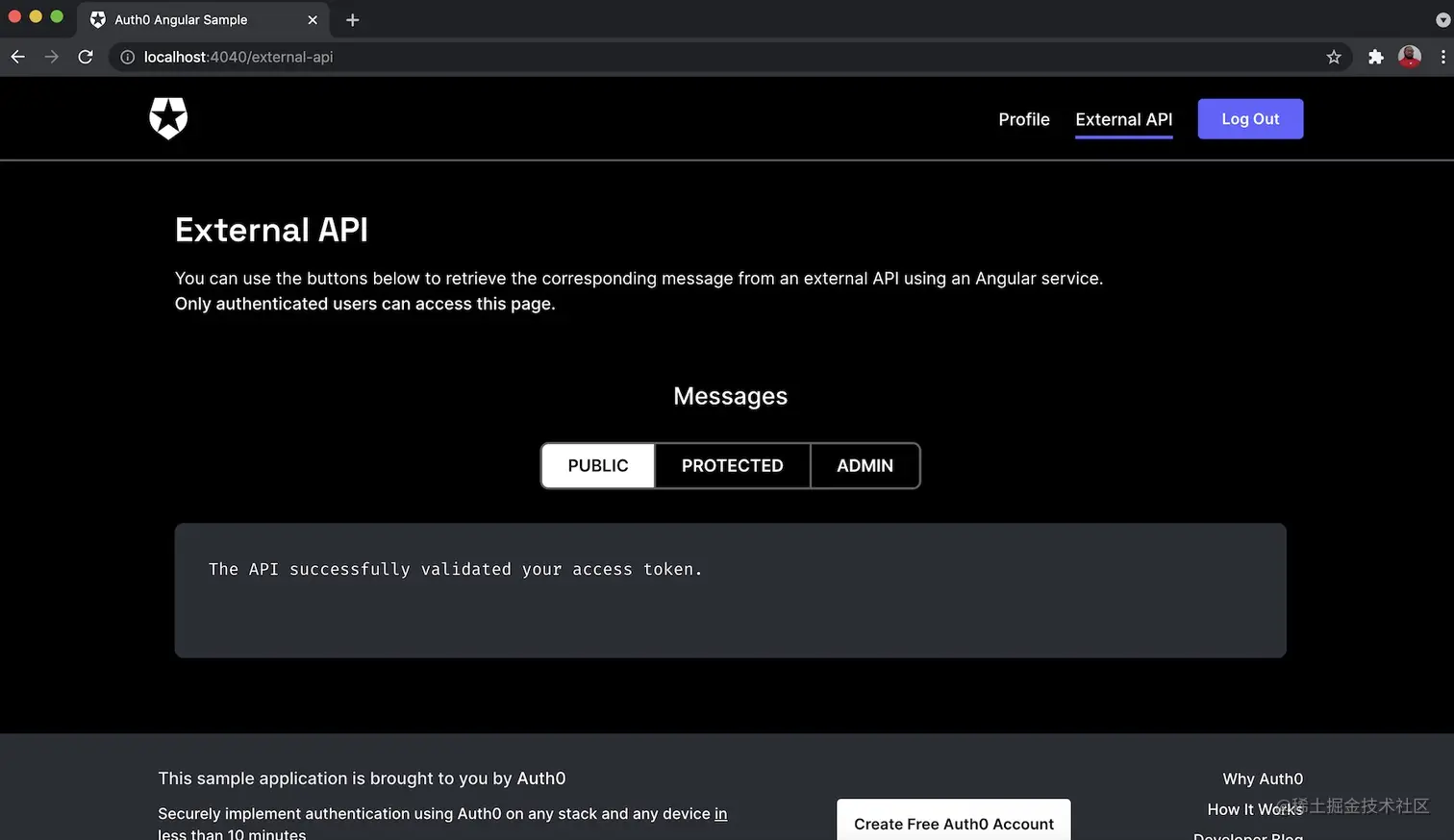Select the PUBLIC message filter
This screenshot has height=840, width=1454.
point(597,465)
